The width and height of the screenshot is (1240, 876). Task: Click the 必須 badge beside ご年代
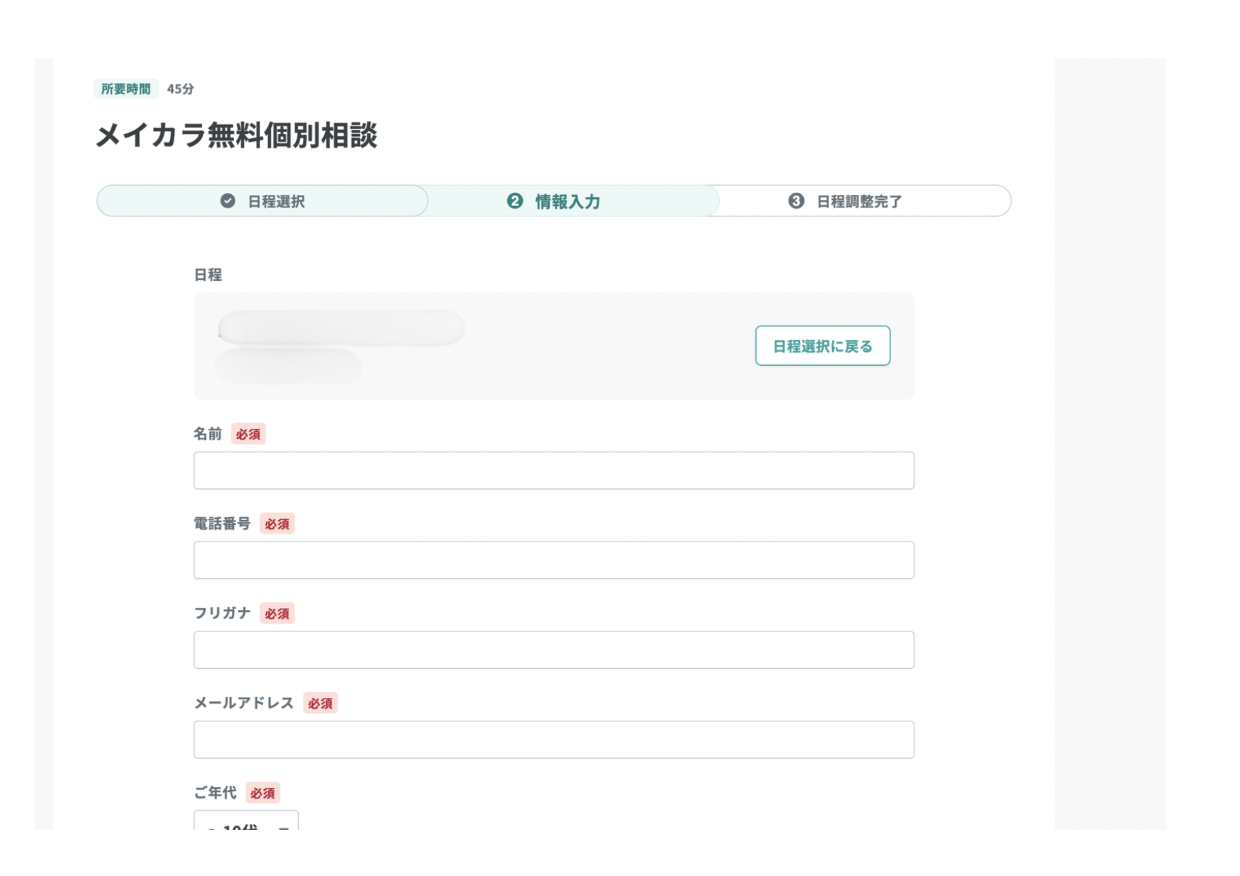262,793
